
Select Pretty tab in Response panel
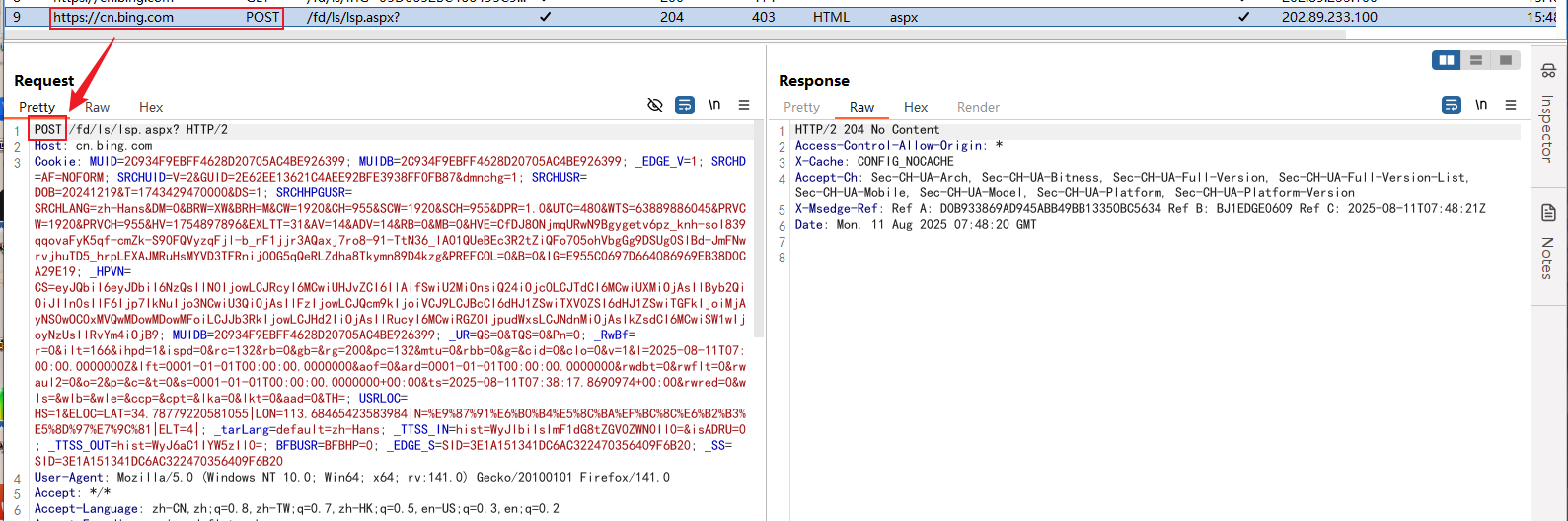pyautogui.click(x=801, y=107)
